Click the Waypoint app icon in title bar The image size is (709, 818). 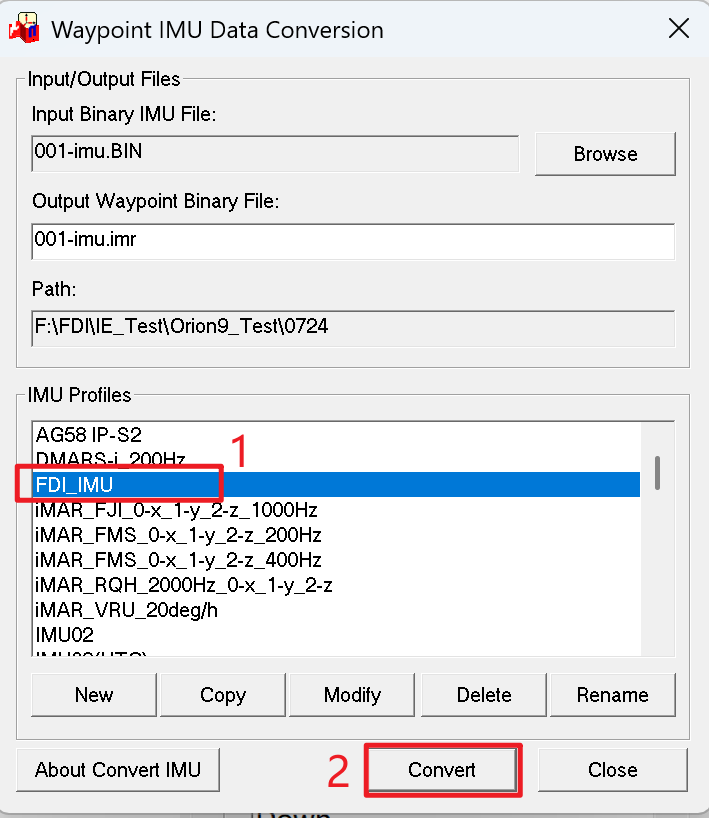pyautogui.click(x=24, y=28)
